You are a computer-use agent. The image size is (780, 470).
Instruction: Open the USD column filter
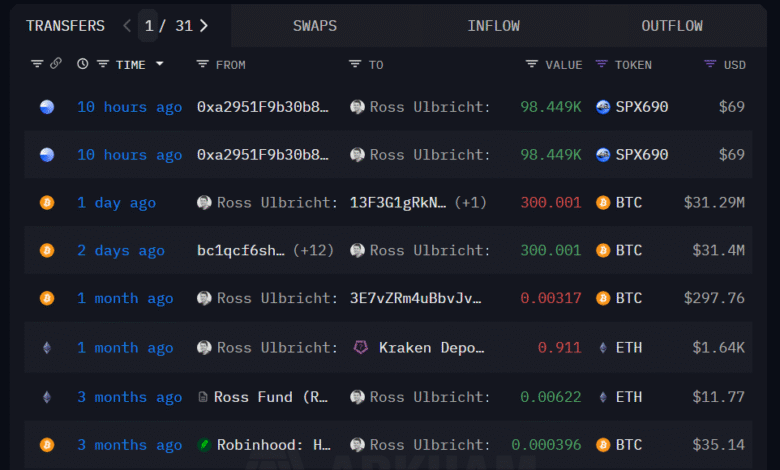pyautogui.click(x=710, y=64)
